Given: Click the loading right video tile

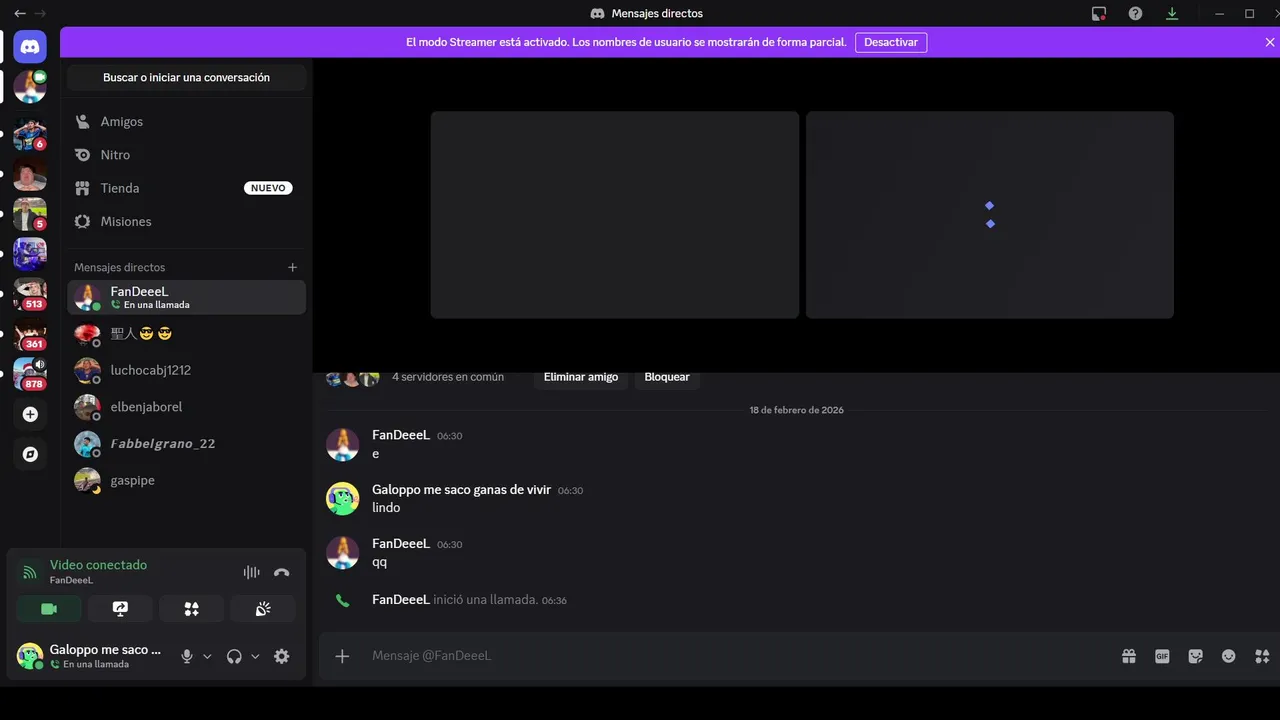Looking at the screenshot, I should [990, 215].
